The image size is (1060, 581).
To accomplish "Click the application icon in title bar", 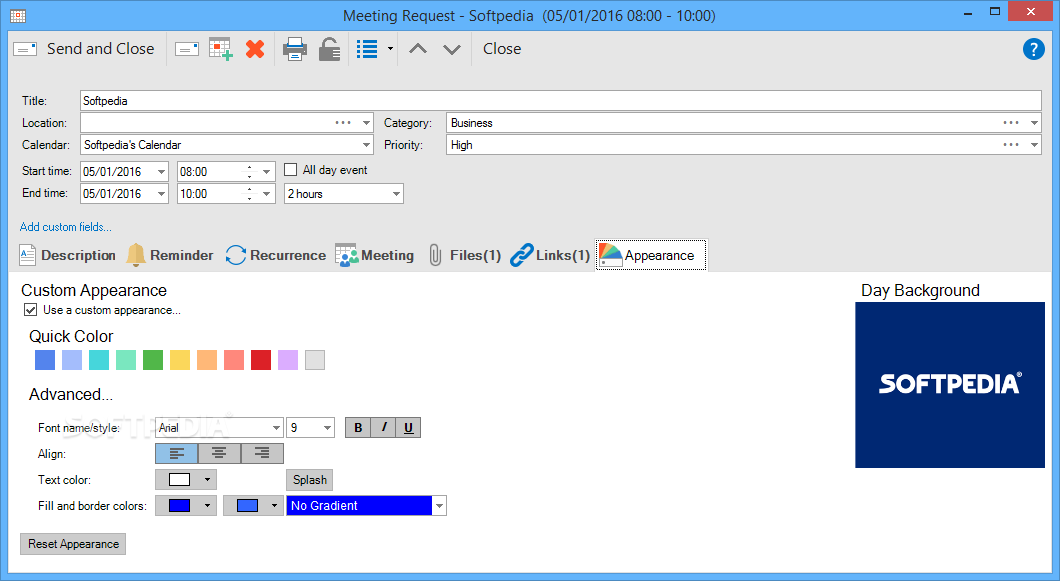I will point(18,16).
